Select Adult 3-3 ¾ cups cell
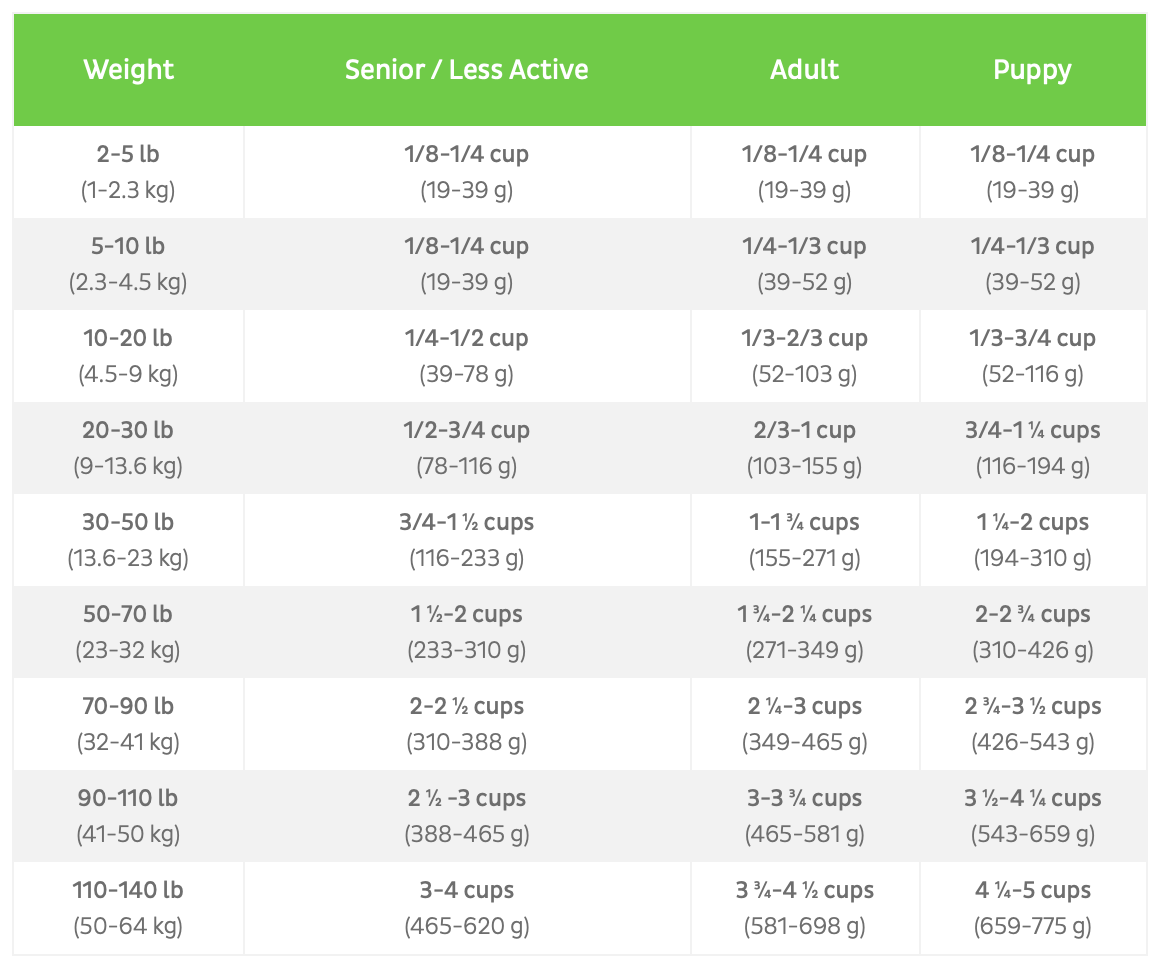Image resolution: width=1158 pixels, height=970 pixels. point(804,816)
